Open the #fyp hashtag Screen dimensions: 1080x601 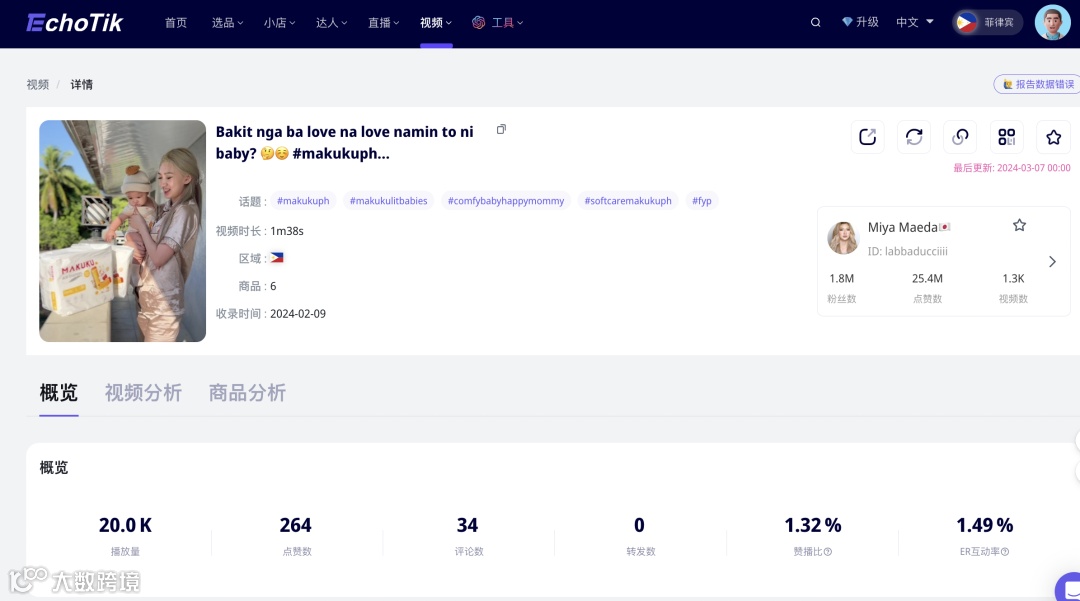click(x=702, y=200)
